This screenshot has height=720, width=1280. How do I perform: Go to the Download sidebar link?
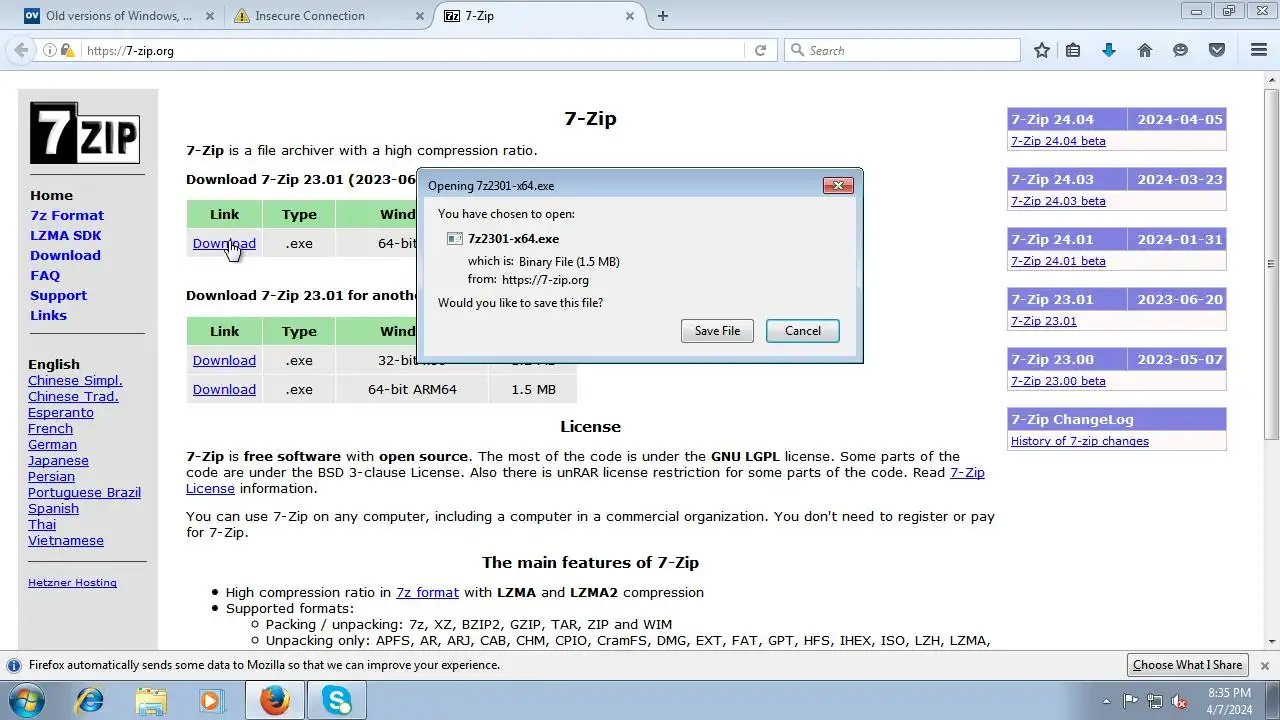[65, 255]
